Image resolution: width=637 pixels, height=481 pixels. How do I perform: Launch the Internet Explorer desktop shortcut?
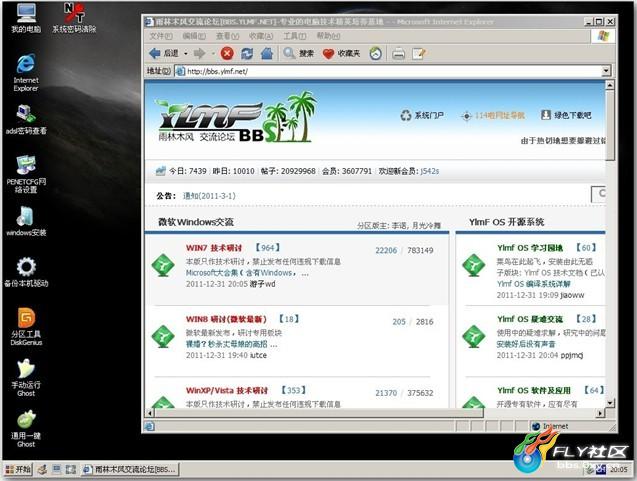pyautogui.click(x=26, y=73)
